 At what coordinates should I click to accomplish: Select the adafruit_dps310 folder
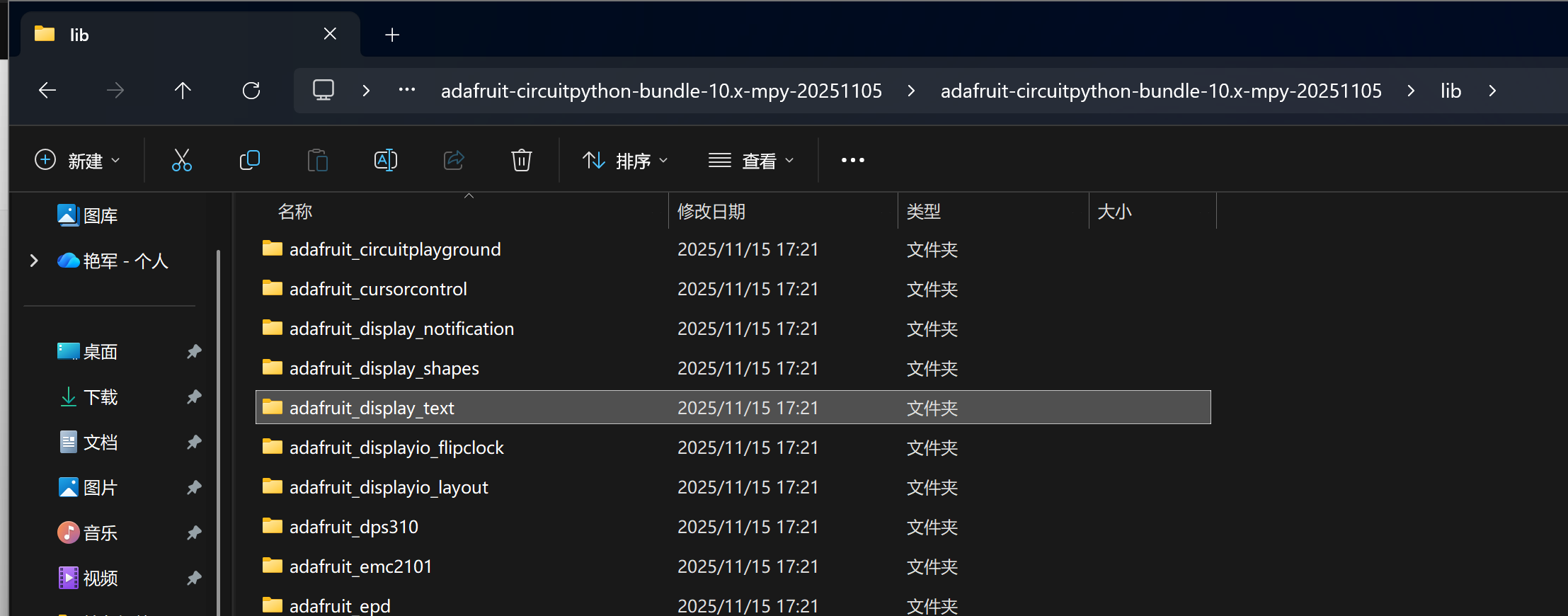pos(353,527)
